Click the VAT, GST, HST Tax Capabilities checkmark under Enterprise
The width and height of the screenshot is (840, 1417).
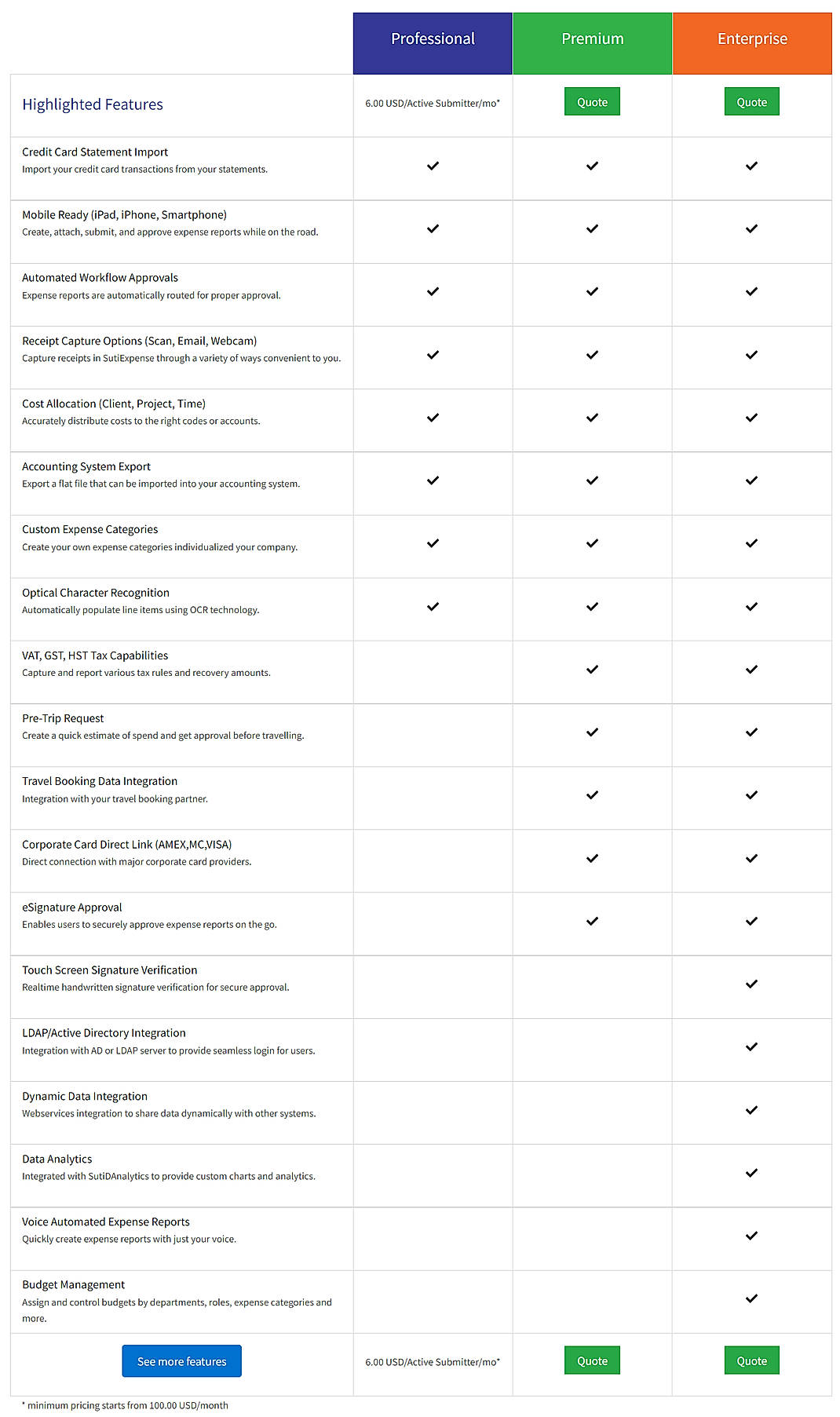pyautogui.click(x=751, y=670)
